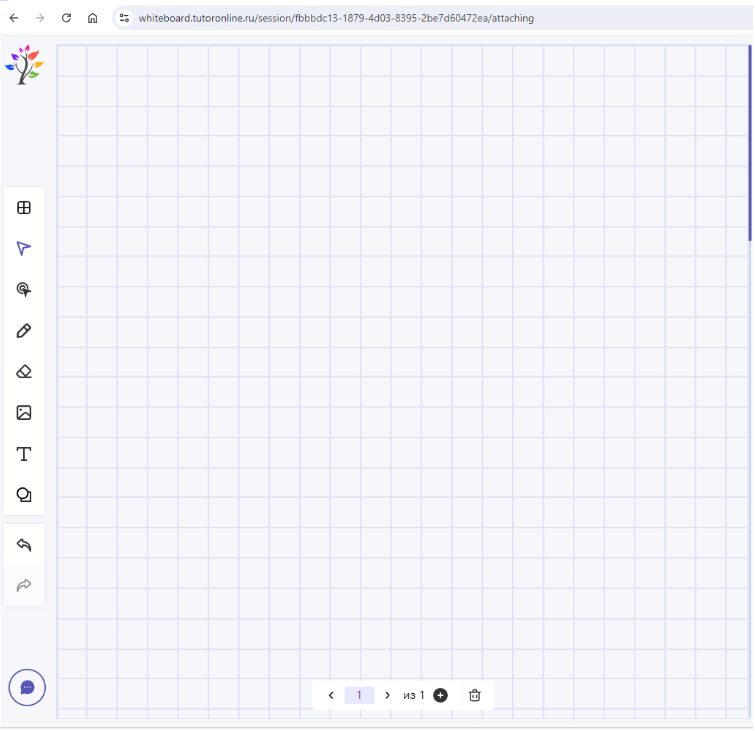Select the Text tool
The image size is (755, 731).
click(24, 454)
